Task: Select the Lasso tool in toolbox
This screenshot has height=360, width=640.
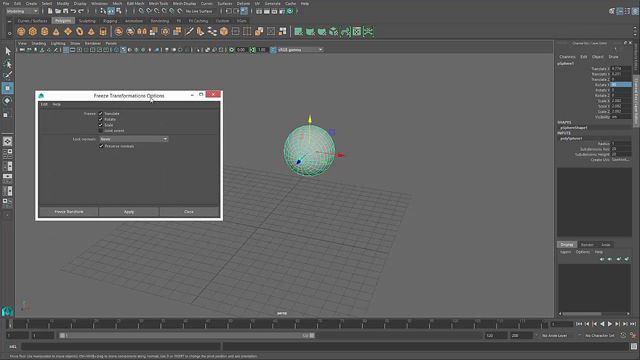Action: [x=7, y=64]
